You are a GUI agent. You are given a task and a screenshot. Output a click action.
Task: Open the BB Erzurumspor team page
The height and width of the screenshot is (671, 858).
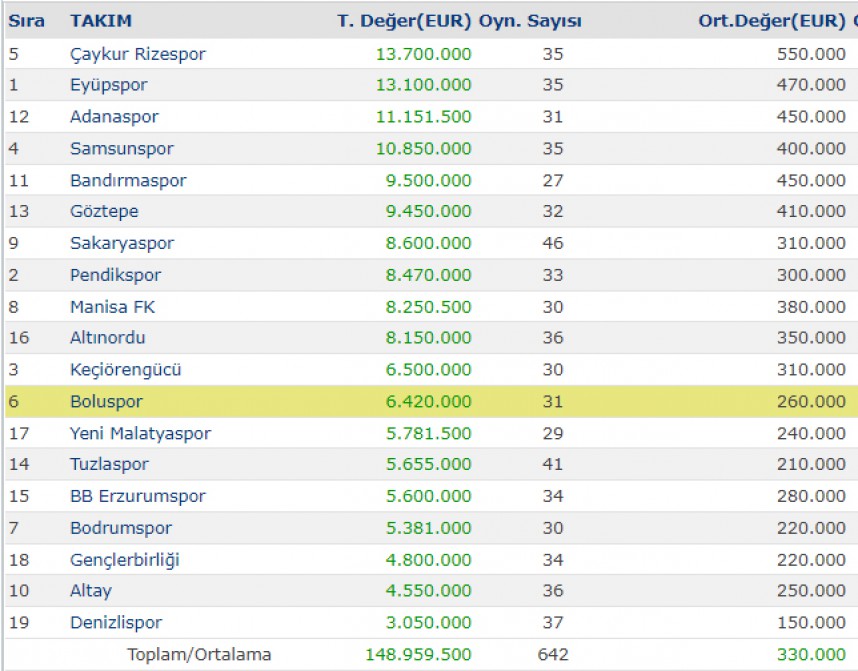point(138,496)
